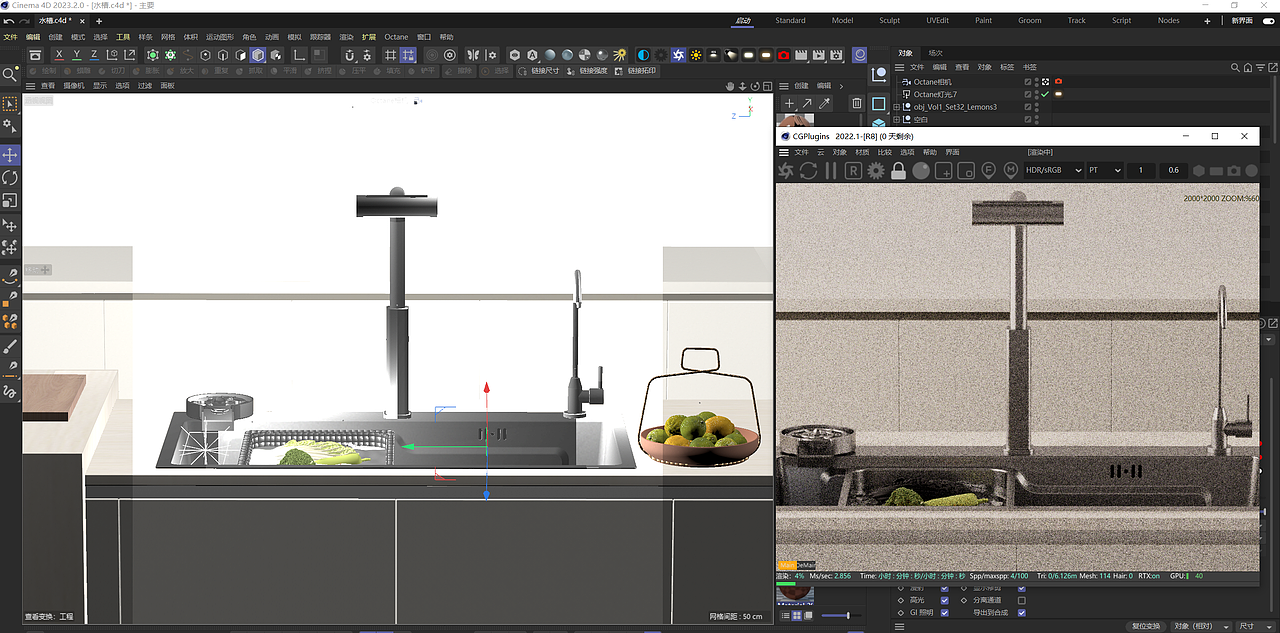Delete material with trash icon
Viewport: 1280px width, 633px height.
coord(857,103)
